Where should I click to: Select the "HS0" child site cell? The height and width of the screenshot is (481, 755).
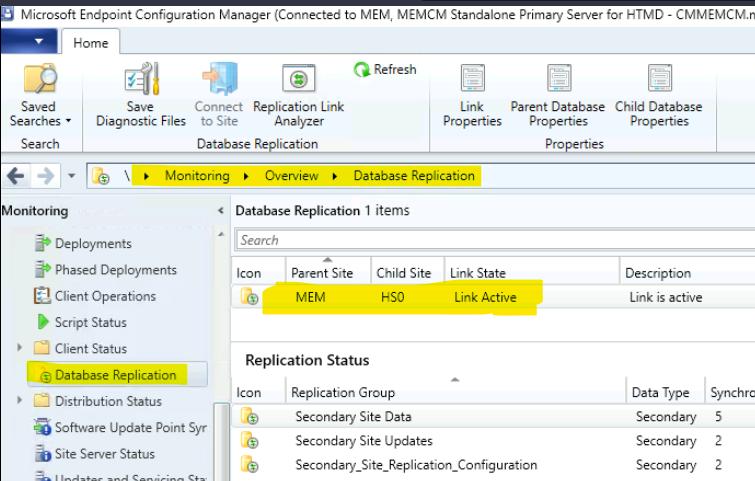tap(392, 297)
